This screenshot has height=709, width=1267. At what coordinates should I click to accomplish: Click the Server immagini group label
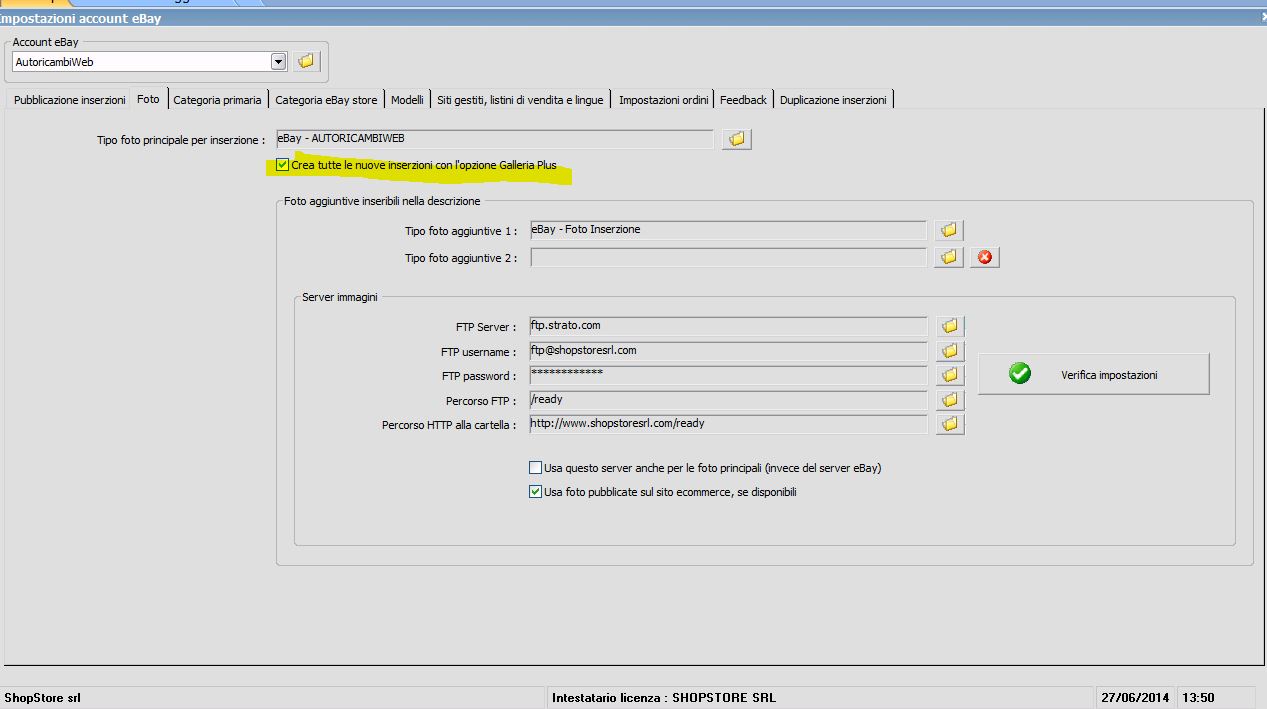click(340, 297)
